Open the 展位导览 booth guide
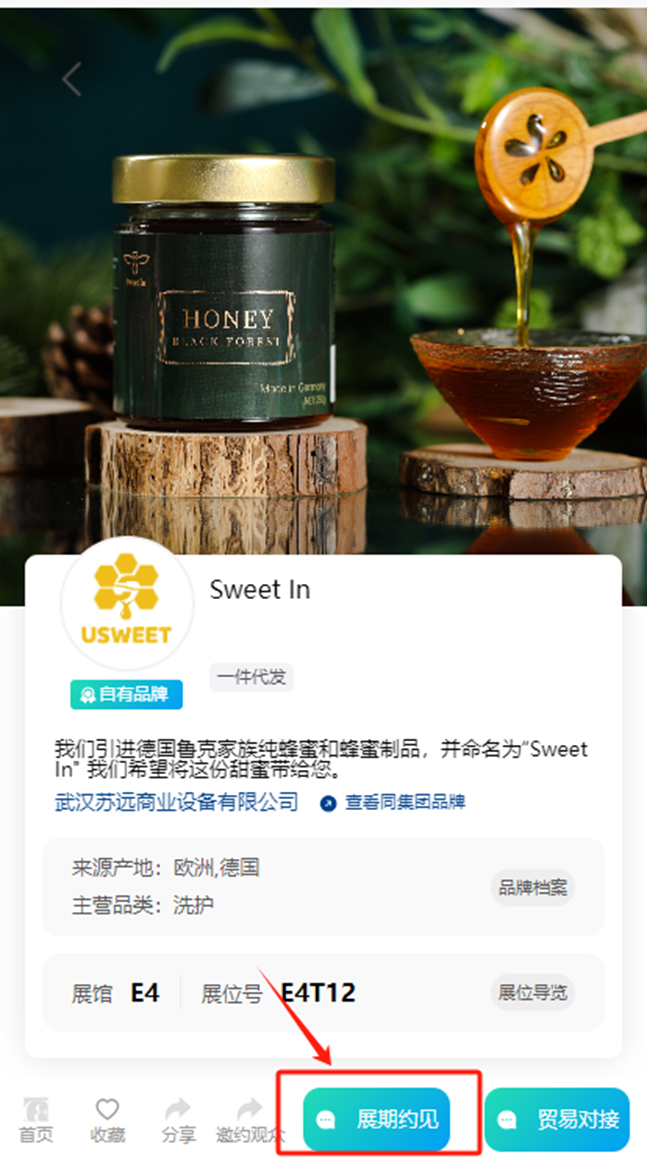The height and width of the screenshot is (1158, 647). tap(533, 992)
